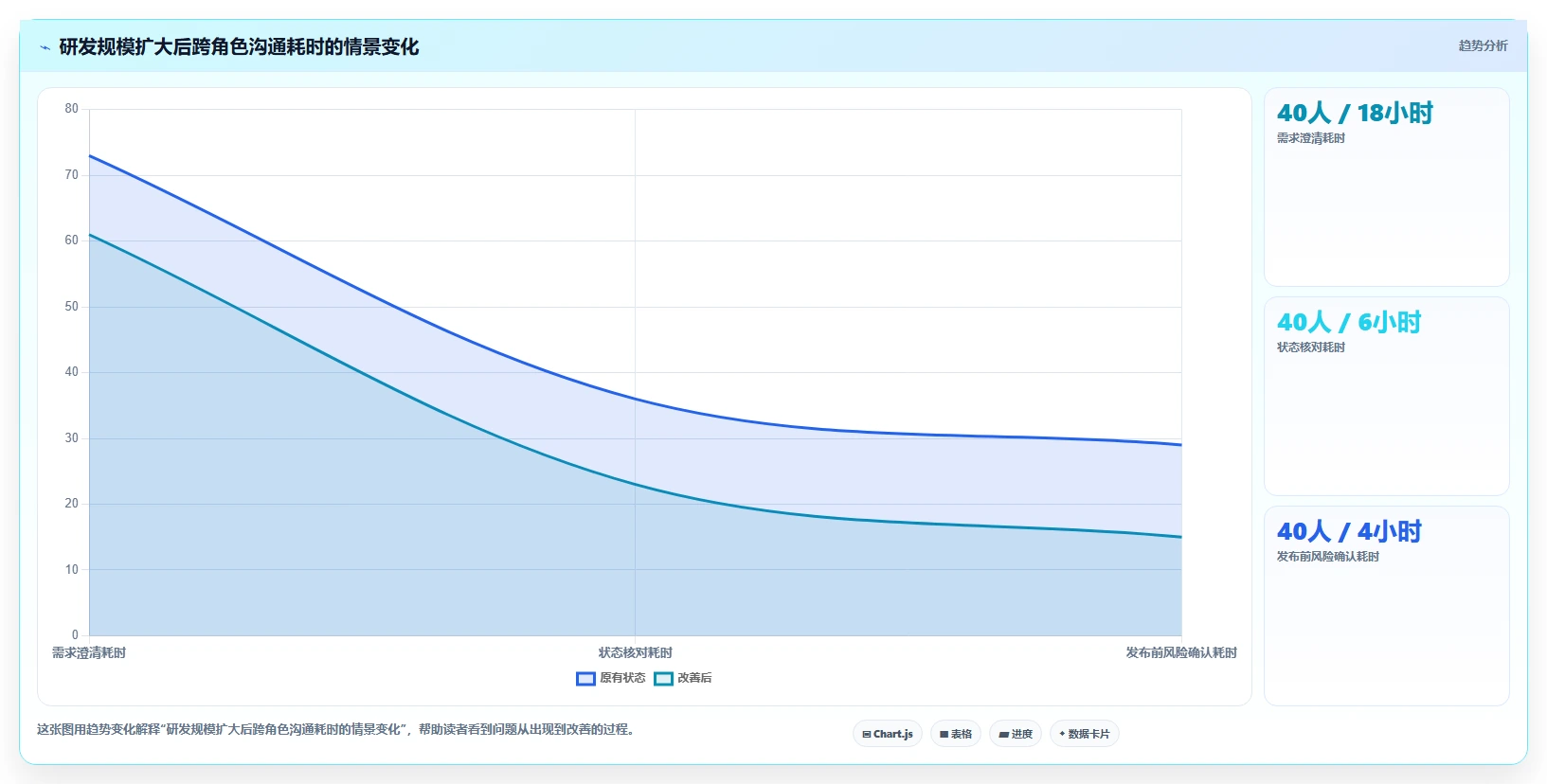
Task: Click the 原有状态 data point at 状态核对耗时
Action: [x=636, y=399]
